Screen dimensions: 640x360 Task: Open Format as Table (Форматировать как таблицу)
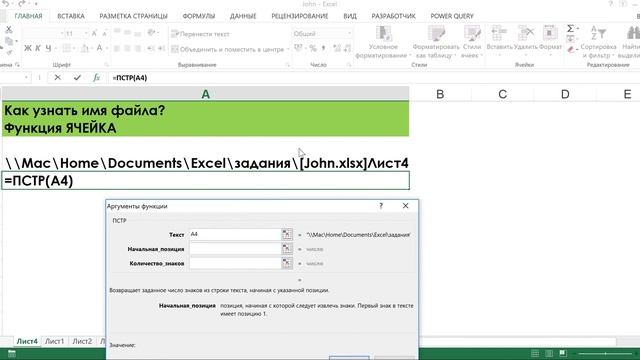(436, 42)
